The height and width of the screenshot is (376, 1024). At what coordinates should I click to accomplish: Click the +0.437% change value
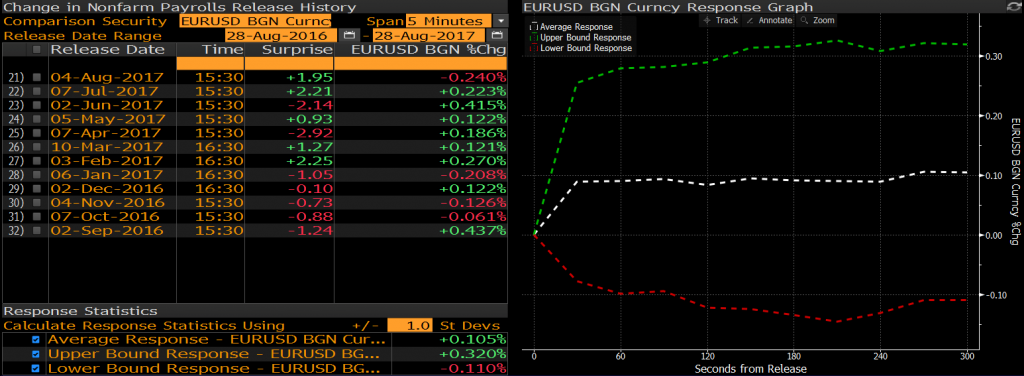pos(473,230)
